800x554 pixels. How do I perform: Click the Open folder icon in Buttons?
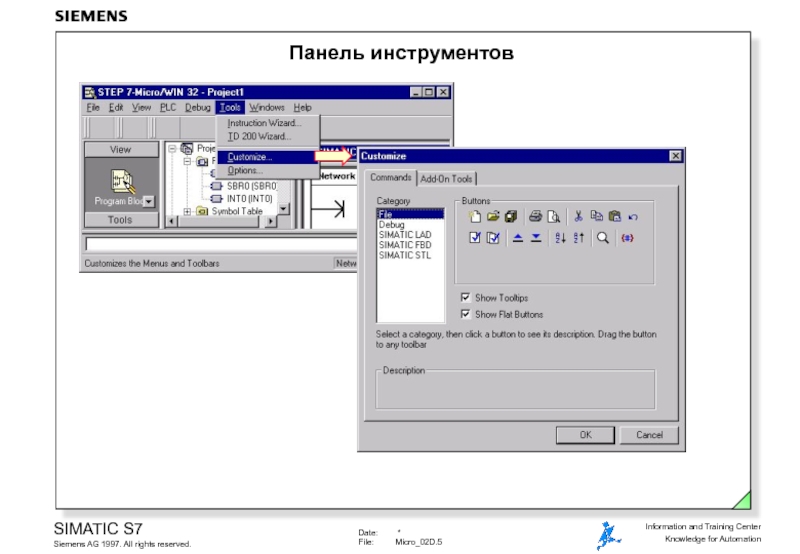coord(492,217)
